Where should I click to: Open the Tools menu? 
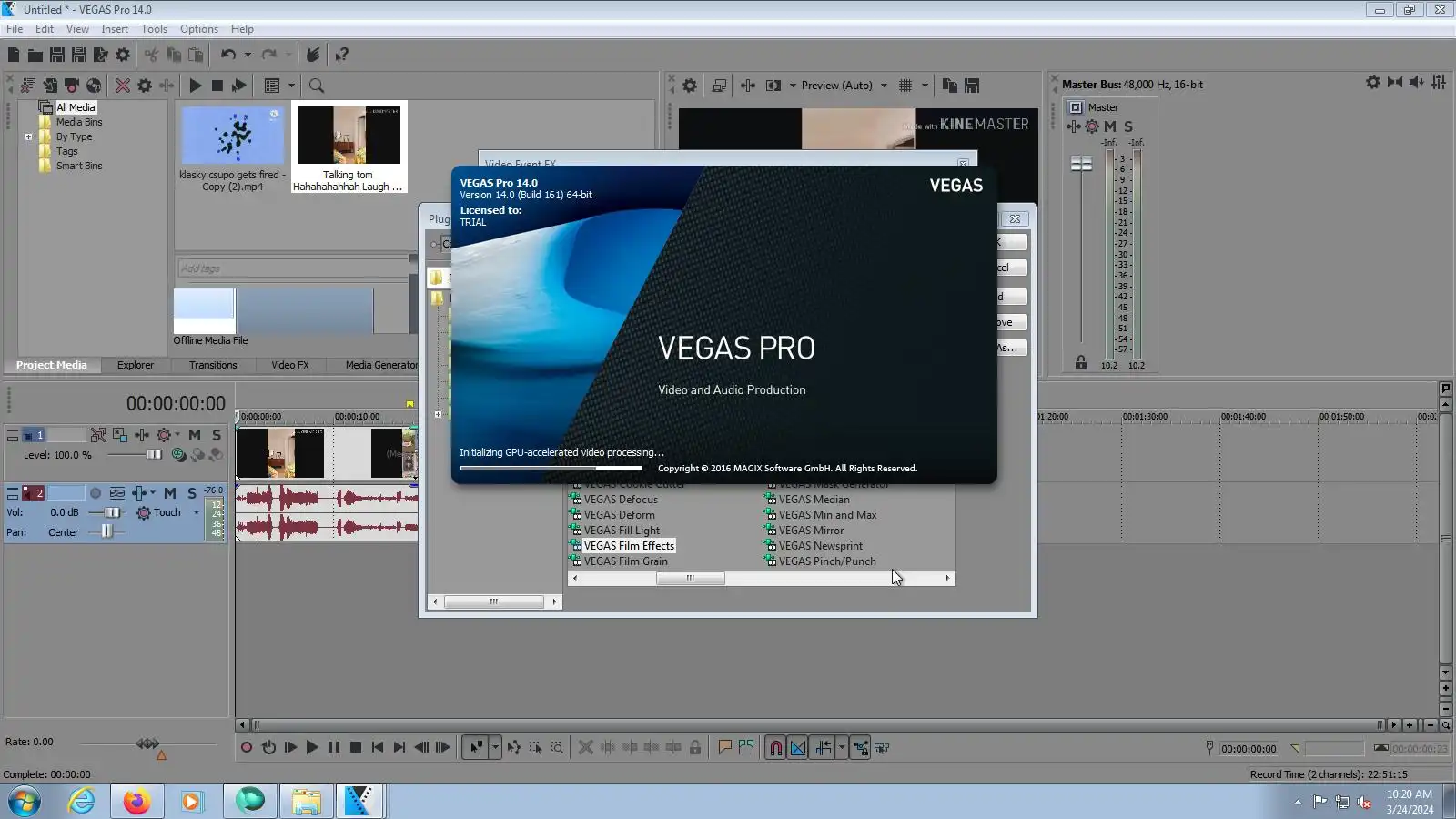click(154, 29)
